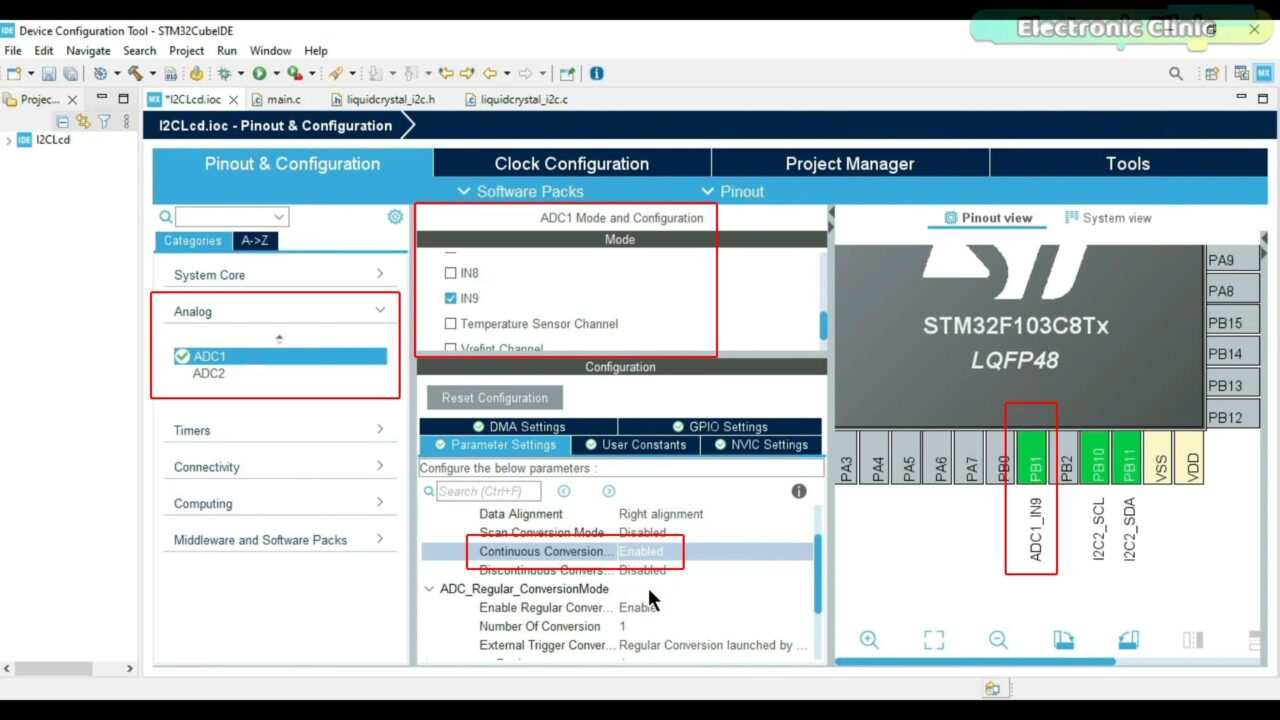This screenshot has width=1280, height=720.
Task: Click the Save All icon in the toolbar
Action: pos(70,74)
